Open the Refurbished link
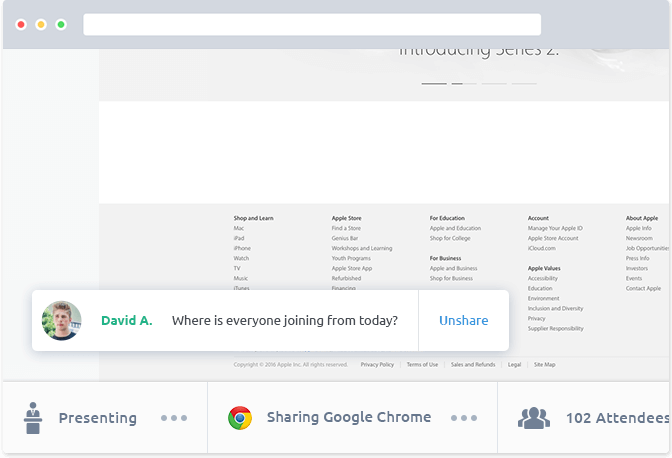Viewport: 672px width, 458px height. click(346, 278)
